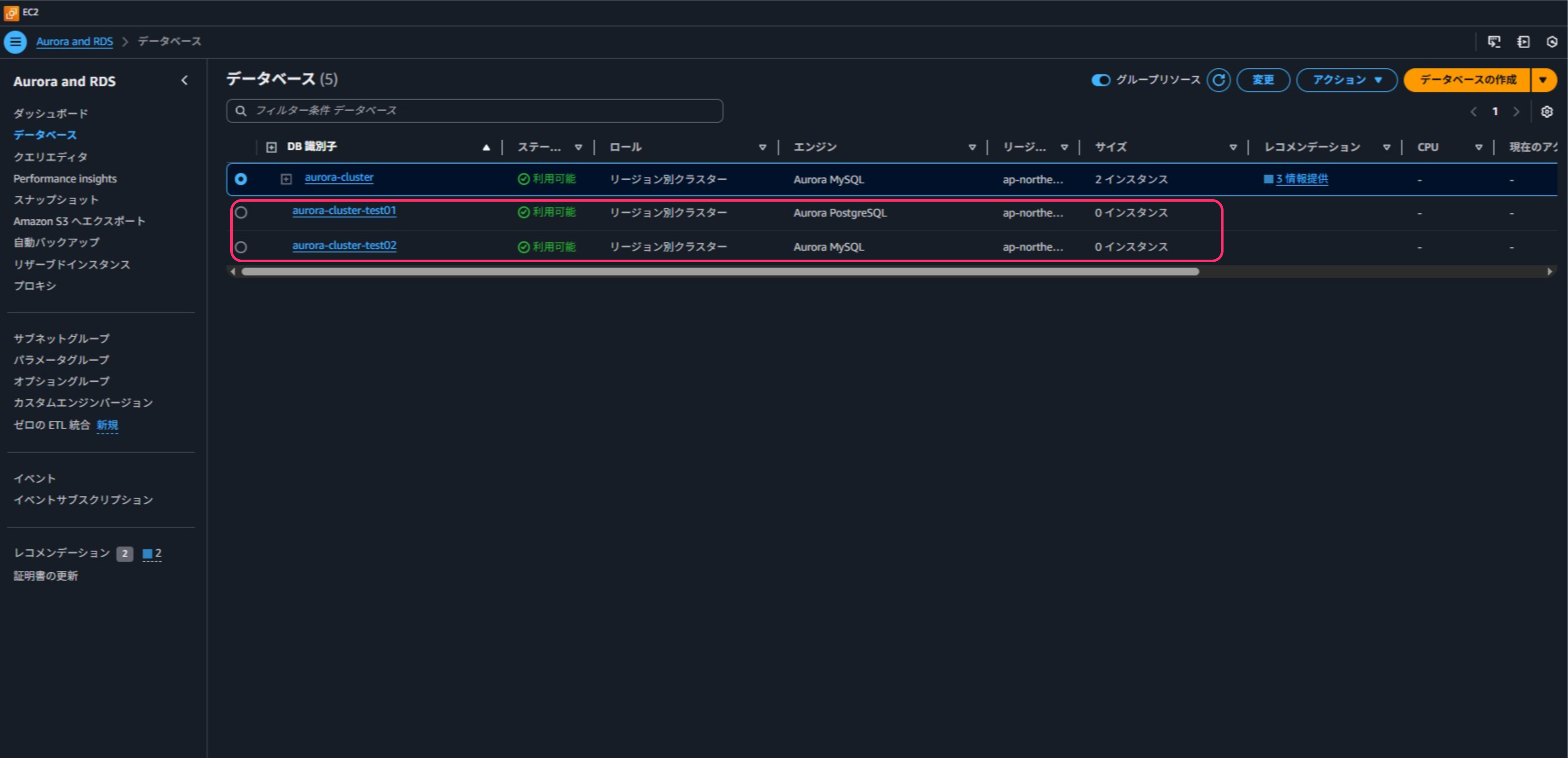This screenshot has height=758, width=1568.
Task: Click the EC2 service icon at top
Action: pos(11,12)
